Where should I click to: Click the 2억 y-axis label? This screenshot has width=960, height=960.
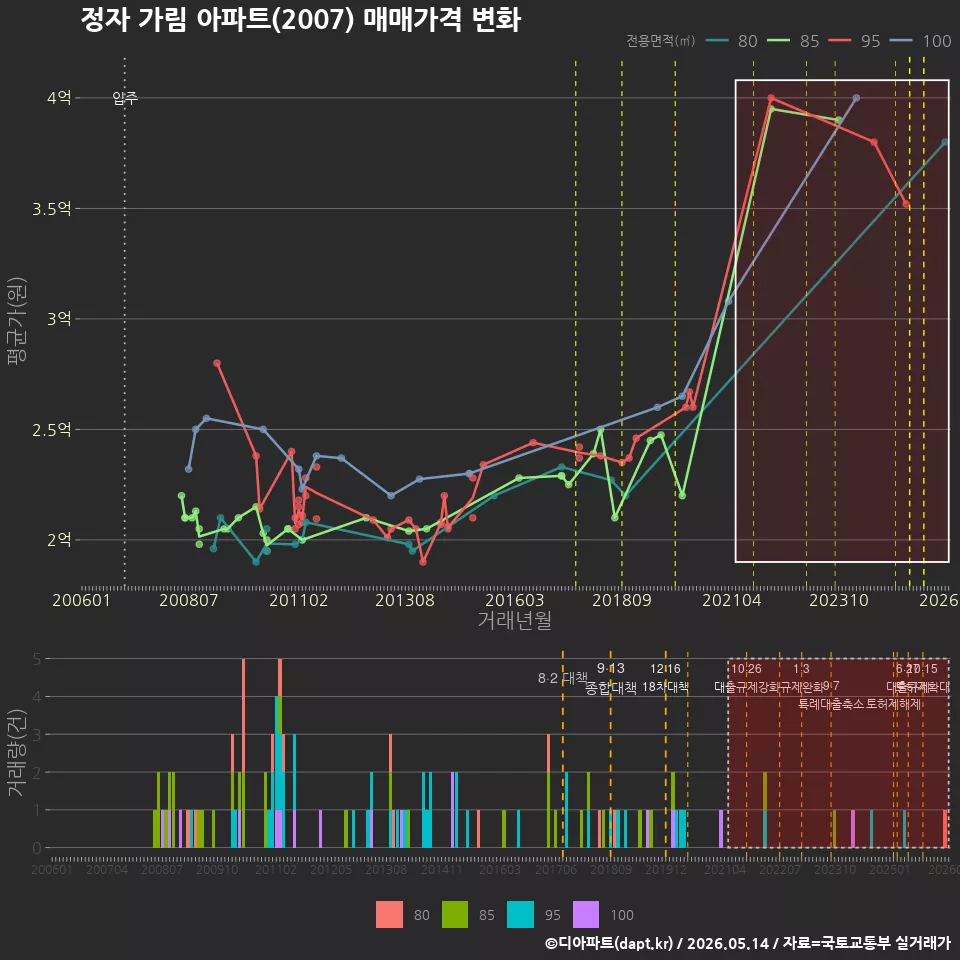59,540
